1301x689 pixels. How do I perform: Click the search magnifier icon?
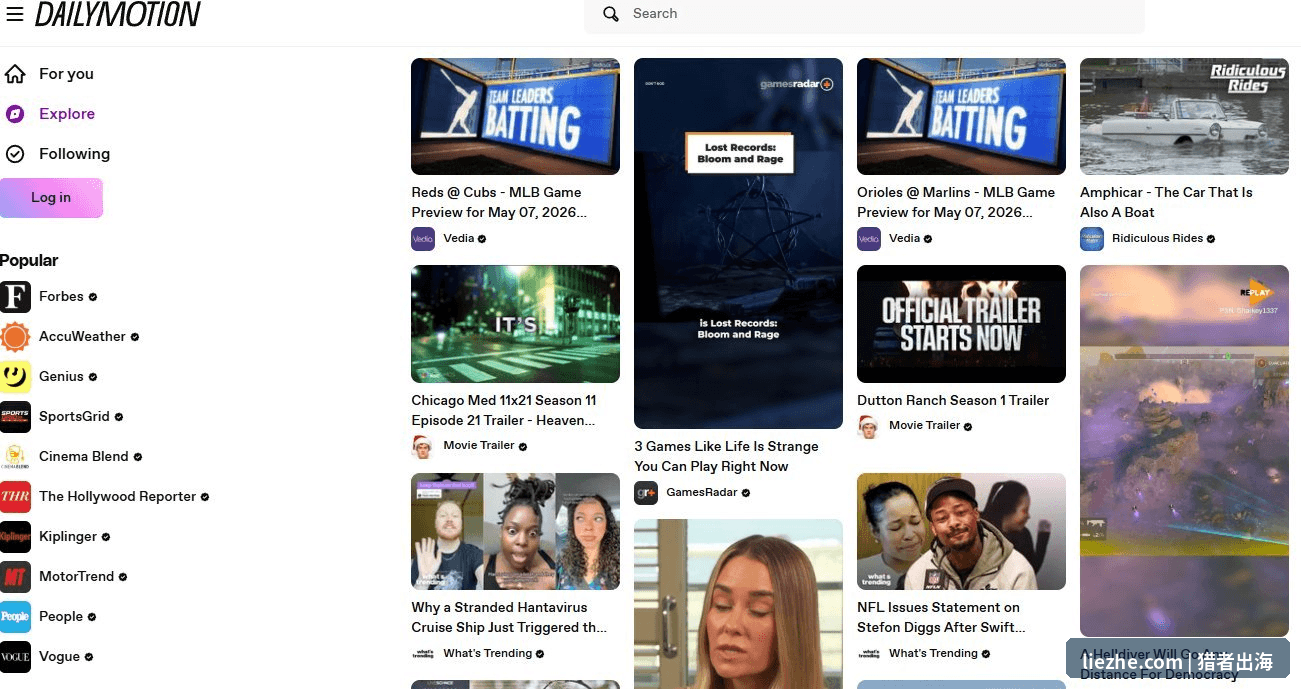611,14
